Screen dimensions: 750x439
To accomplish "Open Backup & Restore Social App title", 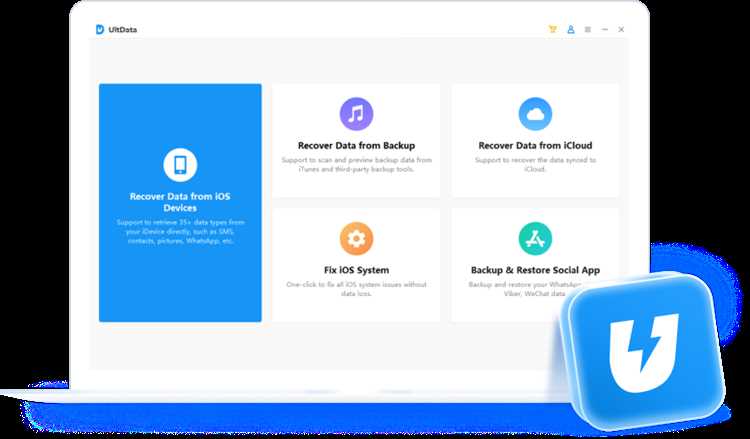I will pos(535,270).
